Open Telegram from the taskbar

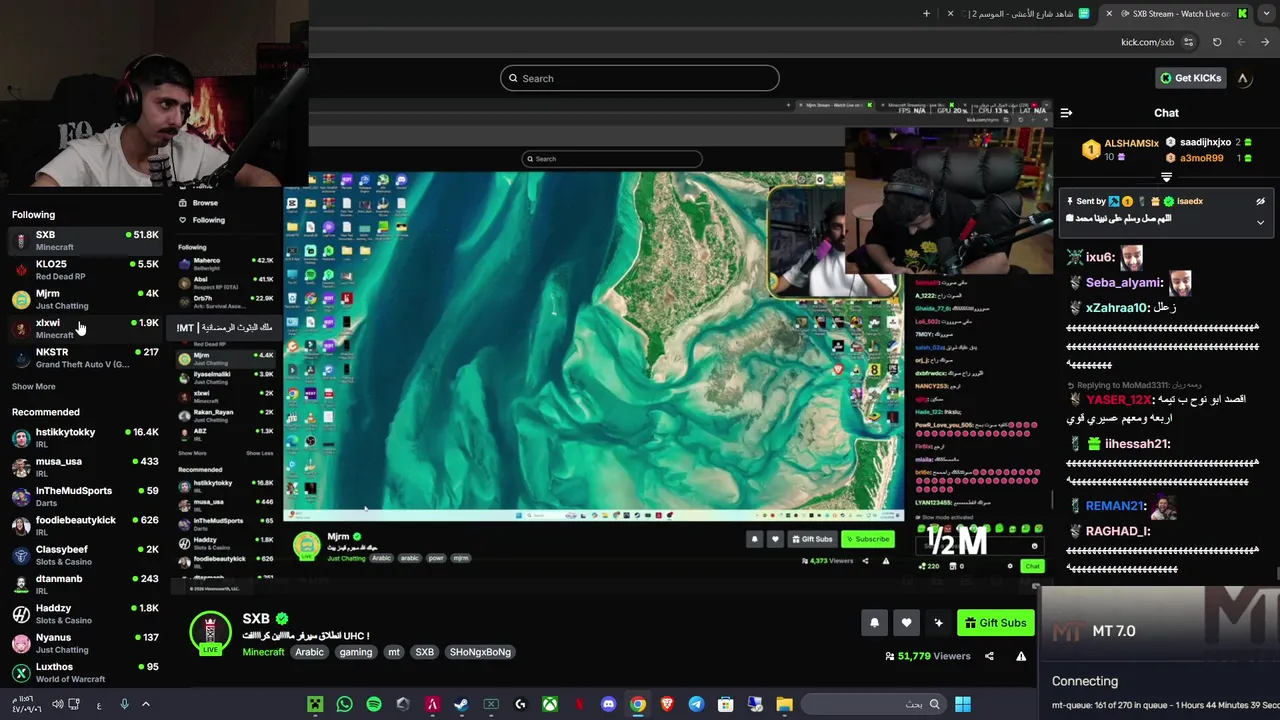[x=696, y=704]
